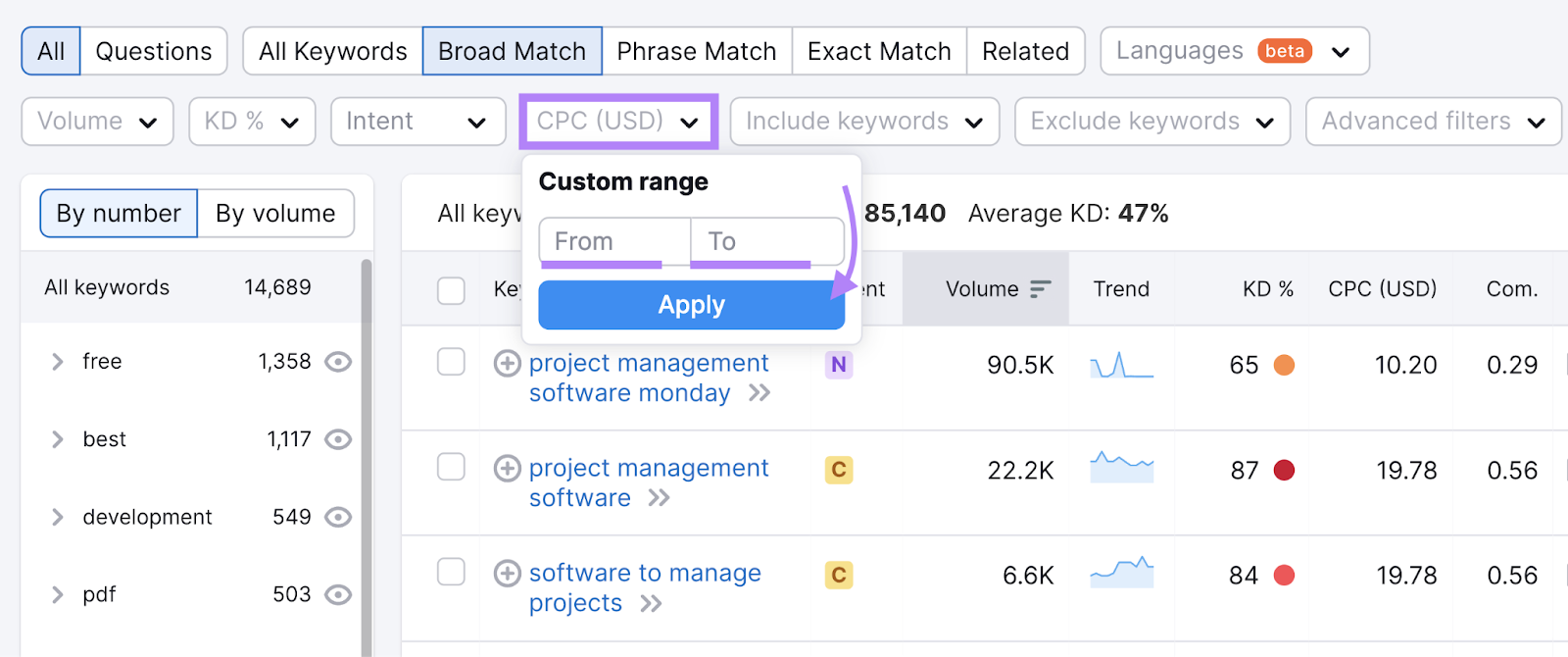This screenshot has width=1568, height=657.
Task: Open the Advanced filters dropdown
Action: tap(1433, 122)
